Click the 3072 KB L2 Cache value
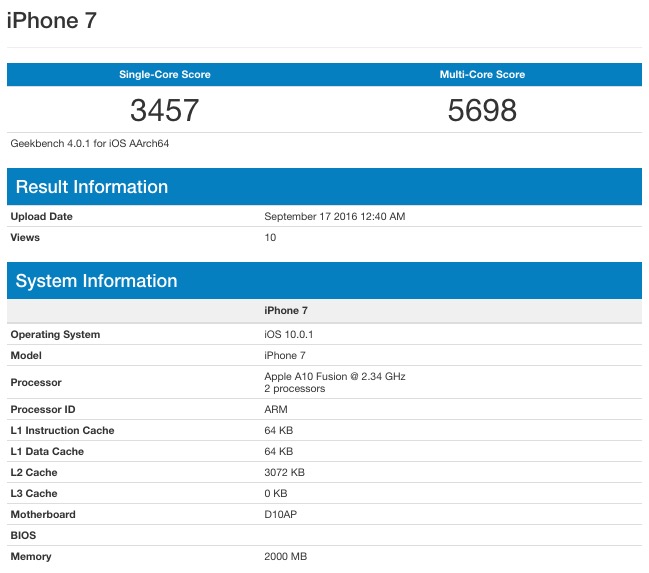Viewport: 649px width, 573px height. point(284,473)
